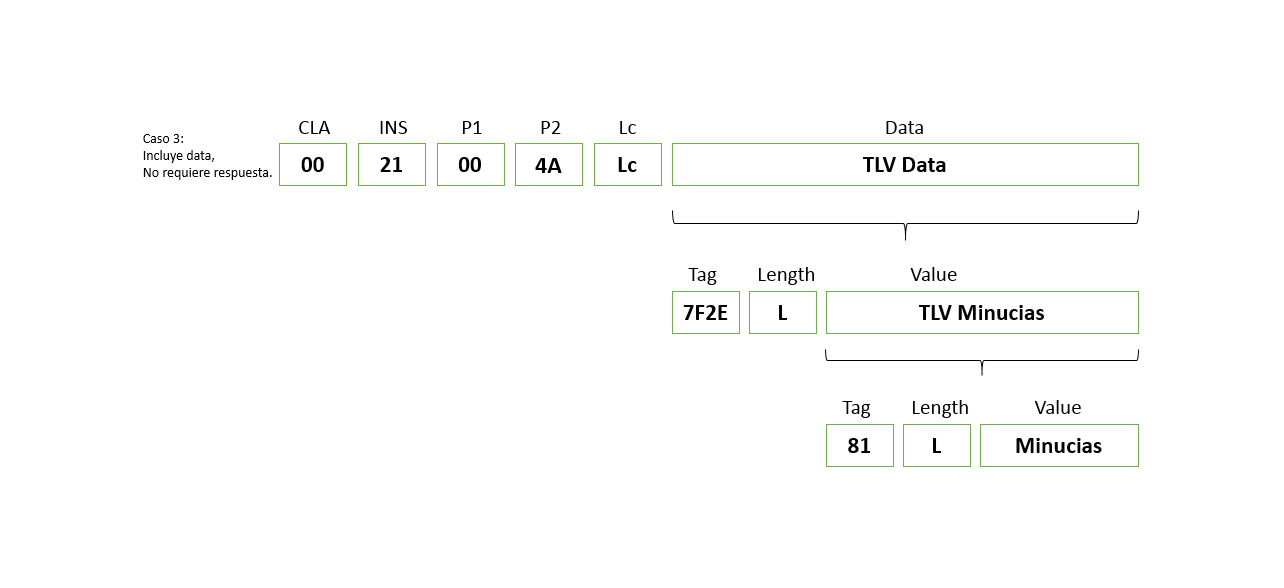This screenshot has width=1284, height=588.
Task: Click the CLA header label
Action: pyautogui.click(x=313, y=128)
